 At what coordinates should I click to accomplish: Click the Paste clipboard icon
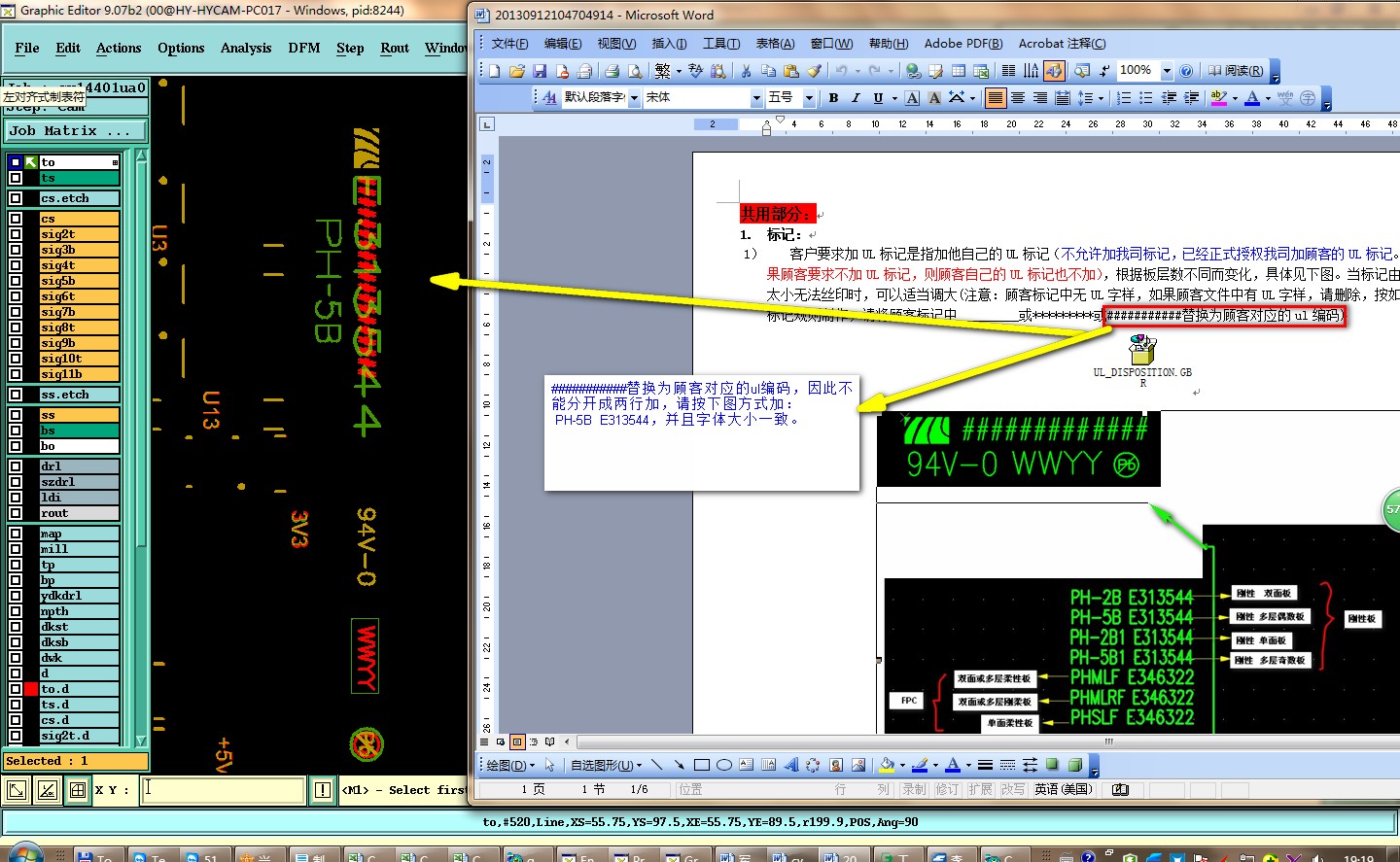(x=790, y=71)
